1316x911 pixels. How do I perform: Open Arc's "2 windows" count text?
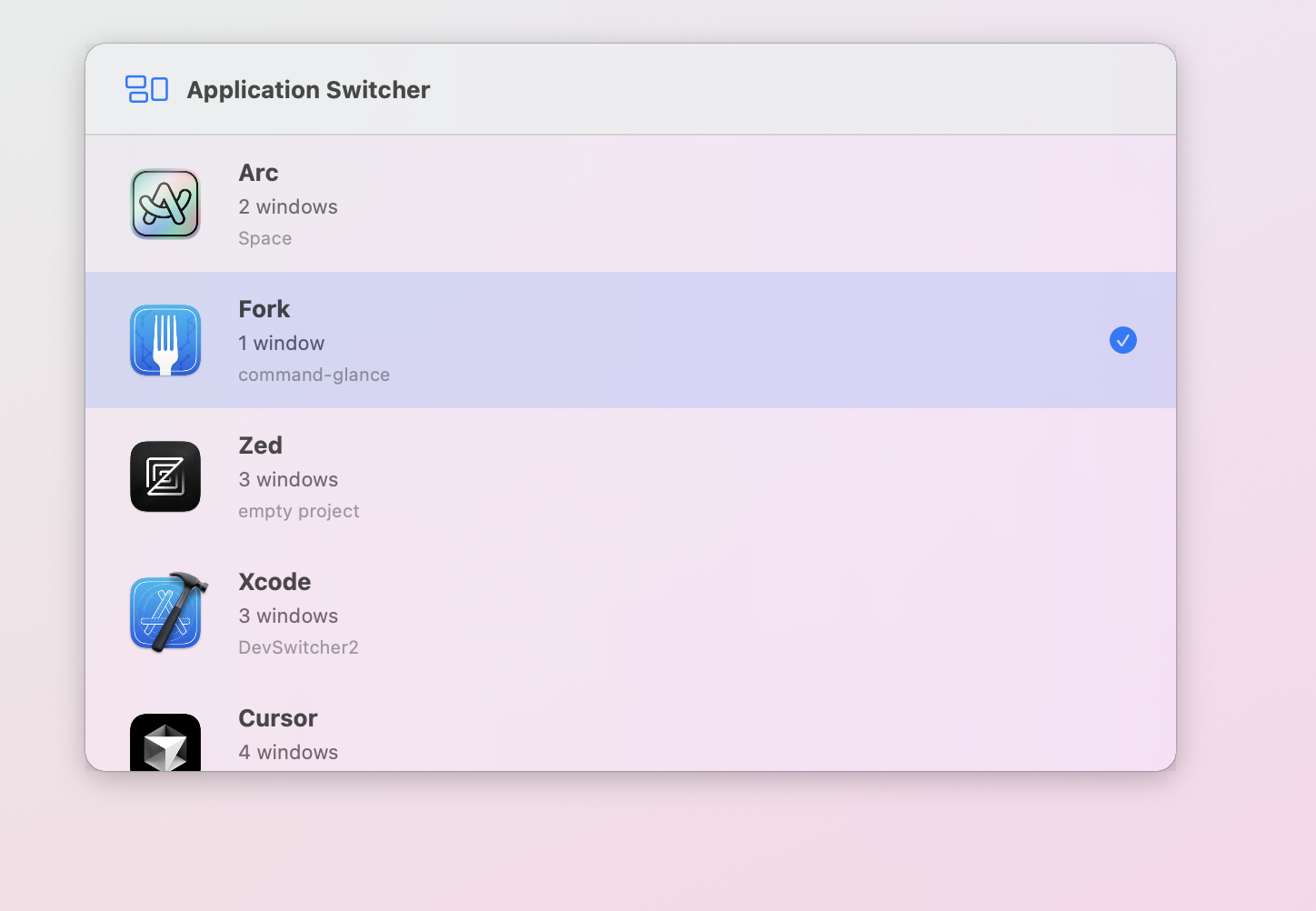tap(288, 207)
